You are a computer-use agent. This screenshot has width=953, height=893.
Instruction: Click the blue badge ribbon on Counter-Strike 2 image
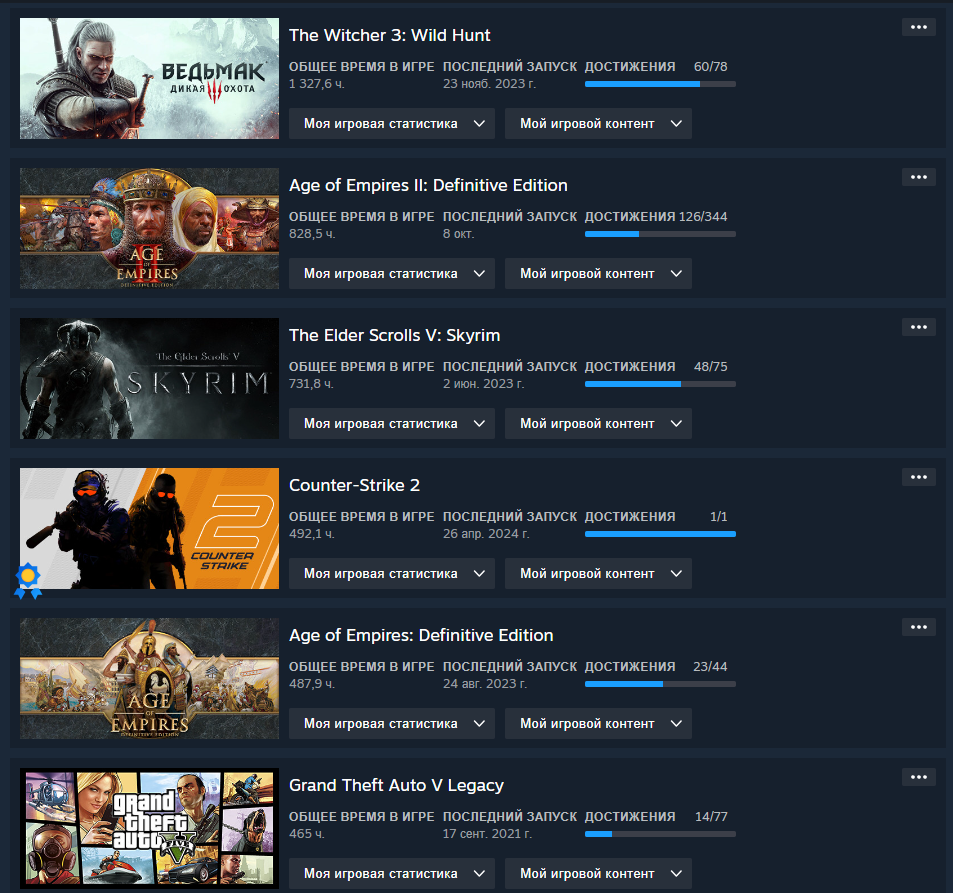(x=28, y=581)
